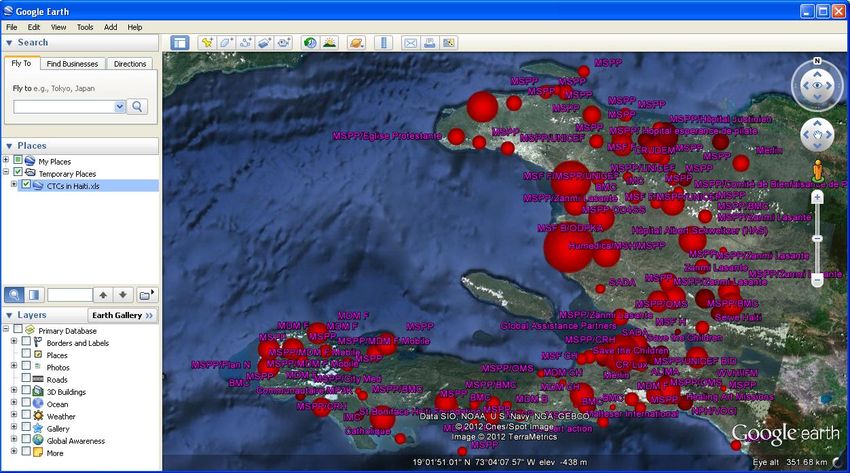
Task: Toggle the sidebar panel button
Action: pyautogui.click(x=179, y=43)
